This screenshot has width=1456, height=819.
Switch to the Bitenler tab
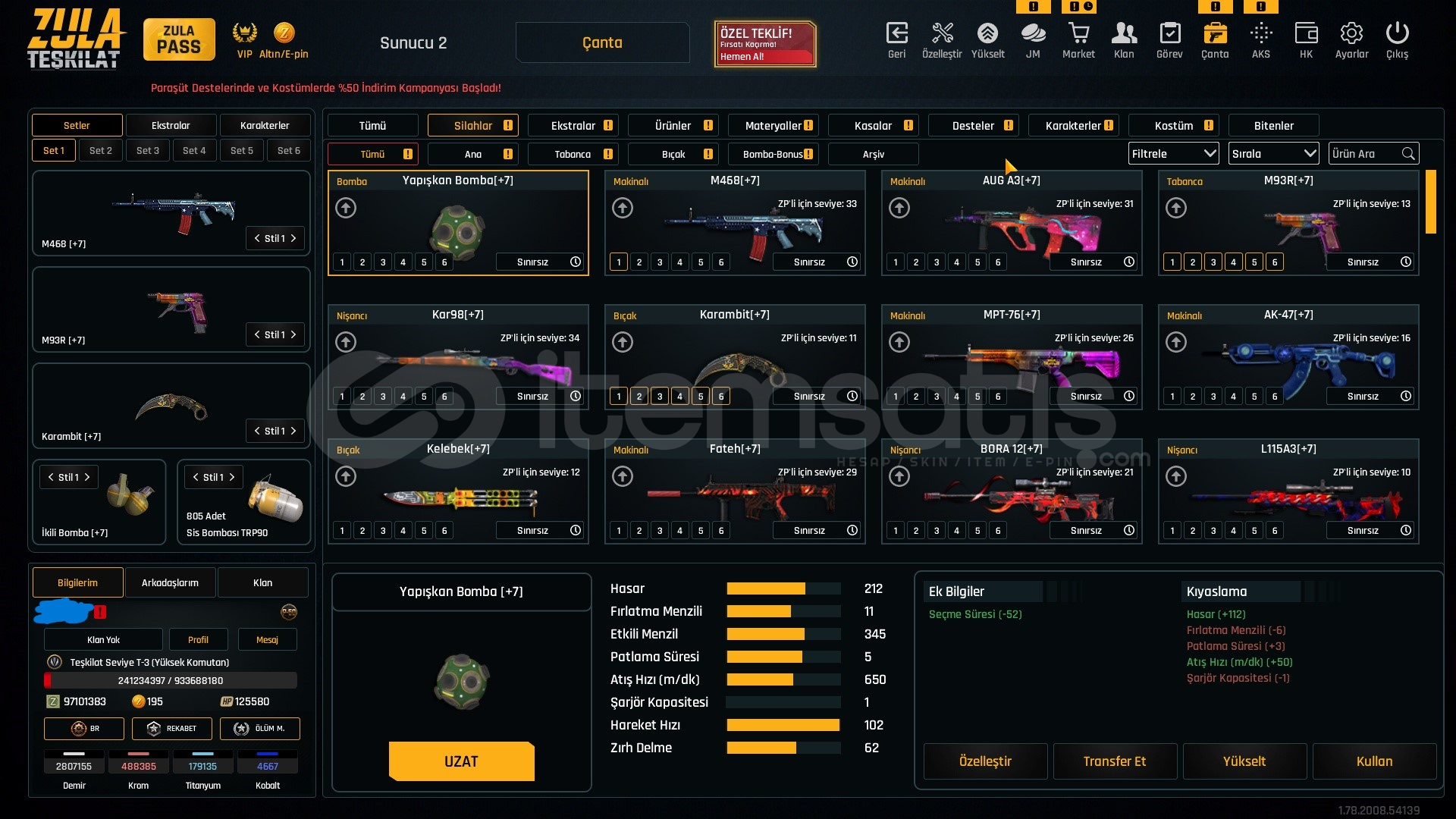1273,125
